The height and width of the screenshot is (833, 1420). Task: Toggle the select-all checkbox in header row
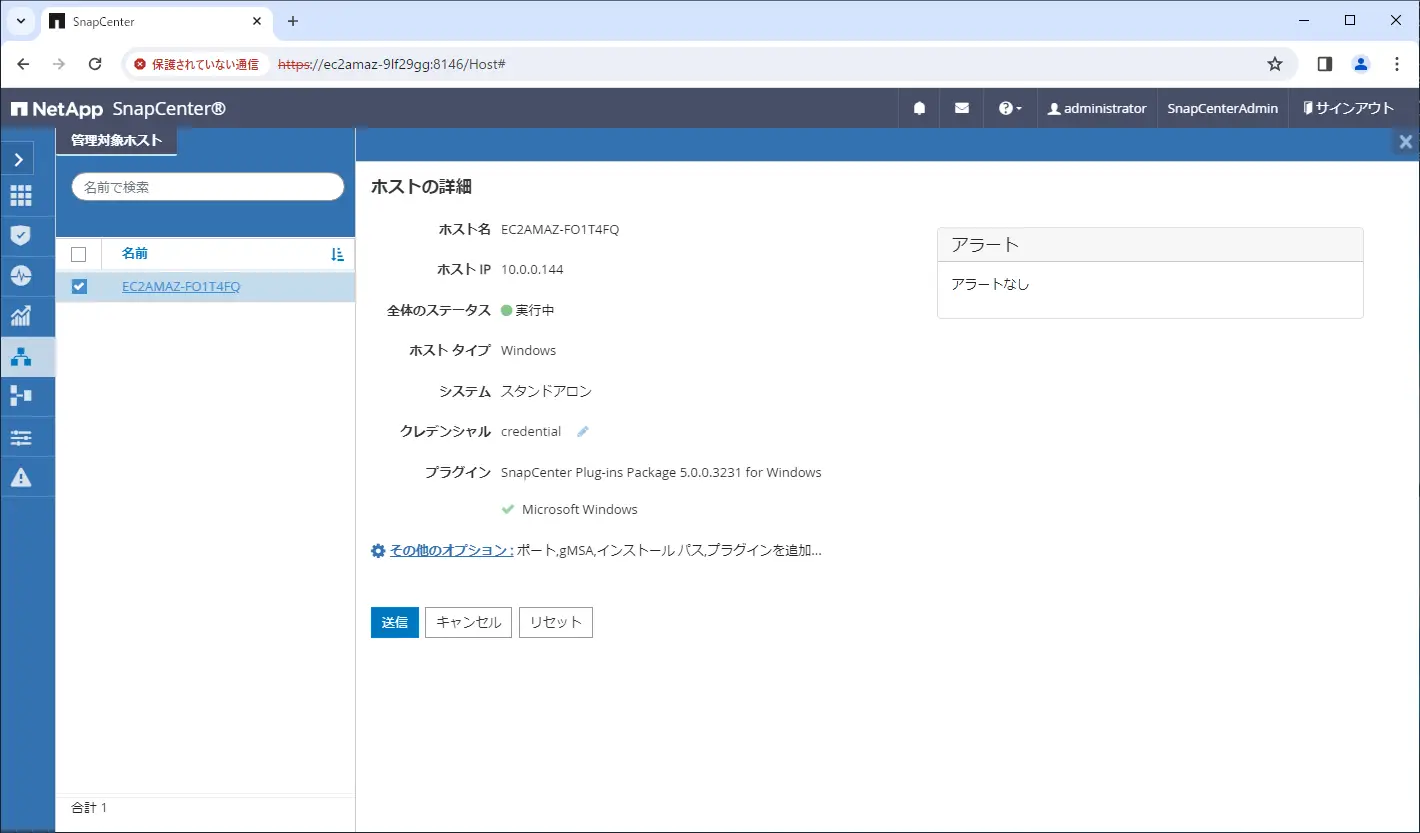point(79,254)
